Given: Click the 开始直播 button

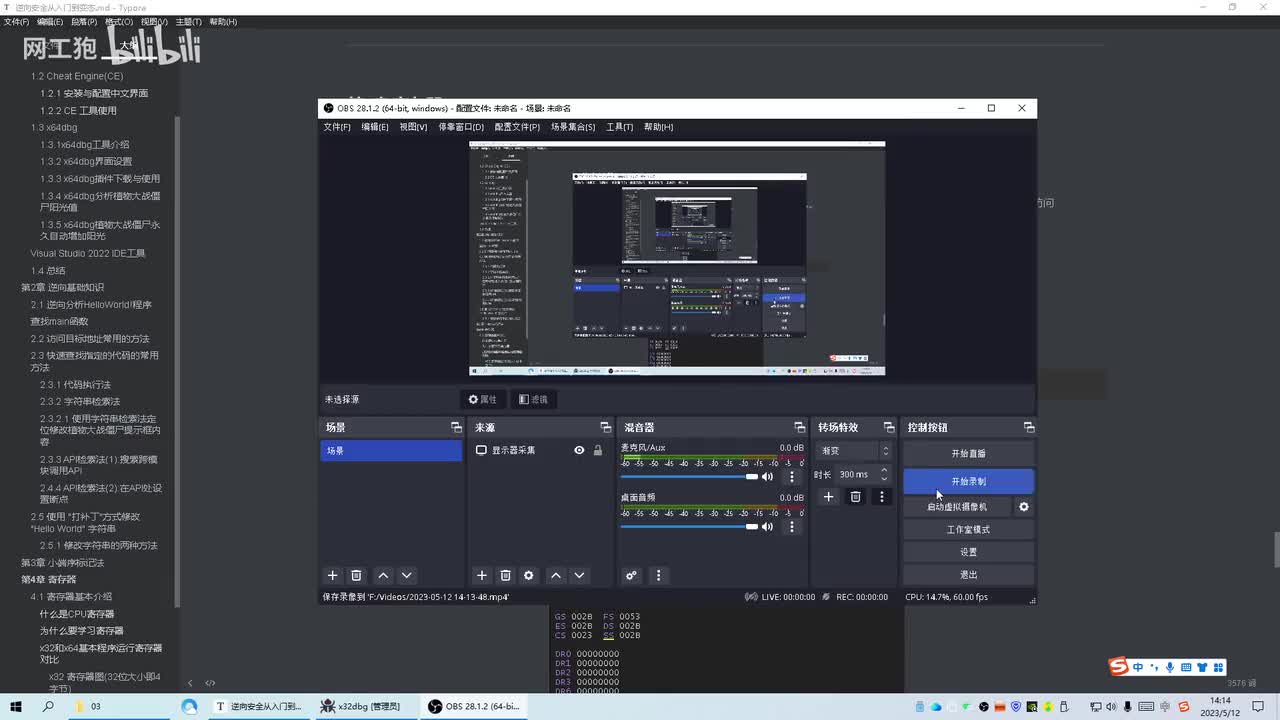Looking at the screenshot, I should tap(968, 454).
